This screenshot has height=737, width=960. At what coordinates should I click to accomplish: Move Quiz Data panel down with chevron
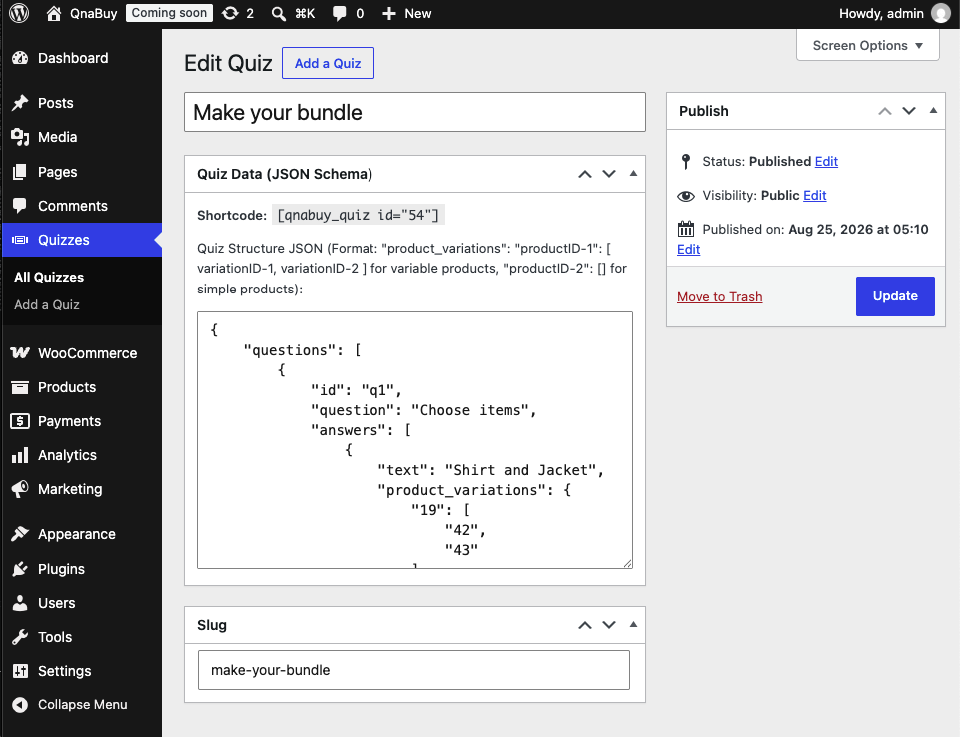(x=609, y=174)
